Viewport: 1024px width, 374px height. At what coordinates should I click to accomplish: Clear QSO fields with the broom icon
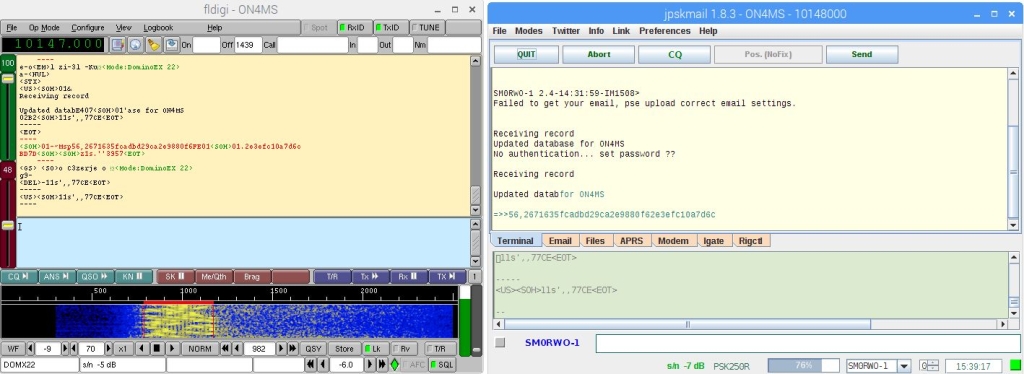click(x=153, y=44)
